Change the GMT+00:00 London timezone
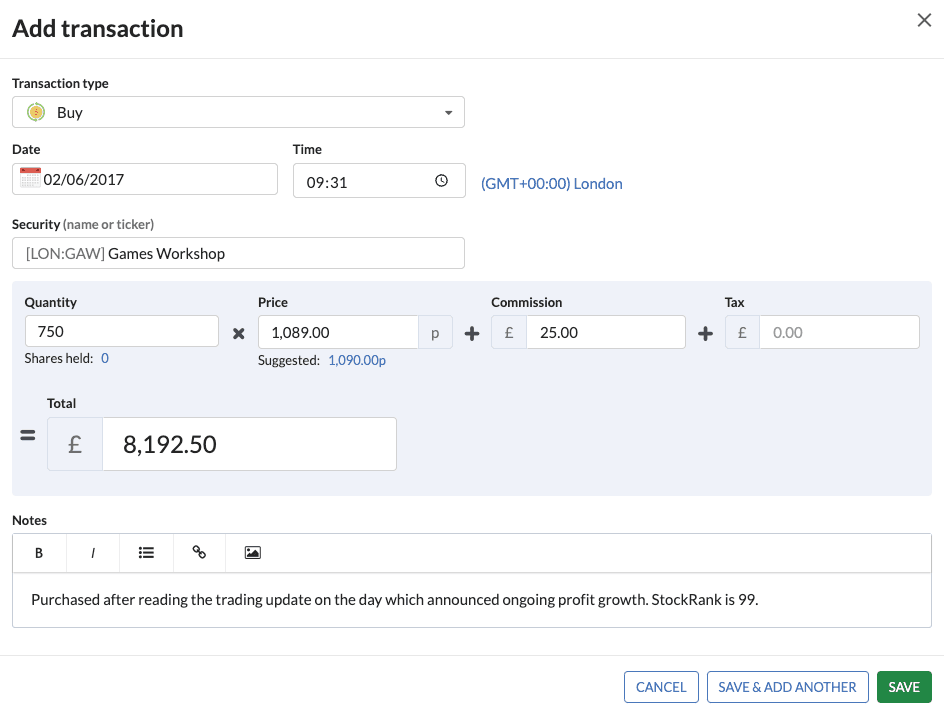 [551, 184]
